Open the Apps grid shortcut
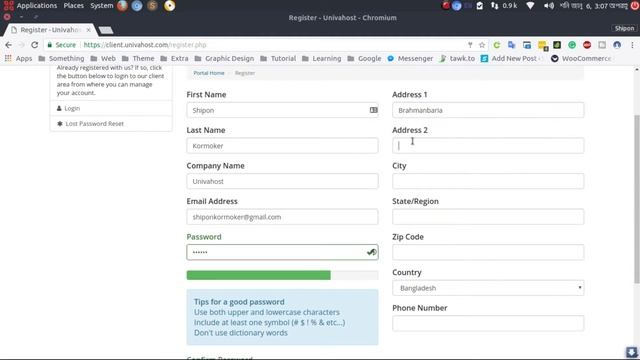 pyautogui.click(x=18, y=58)
